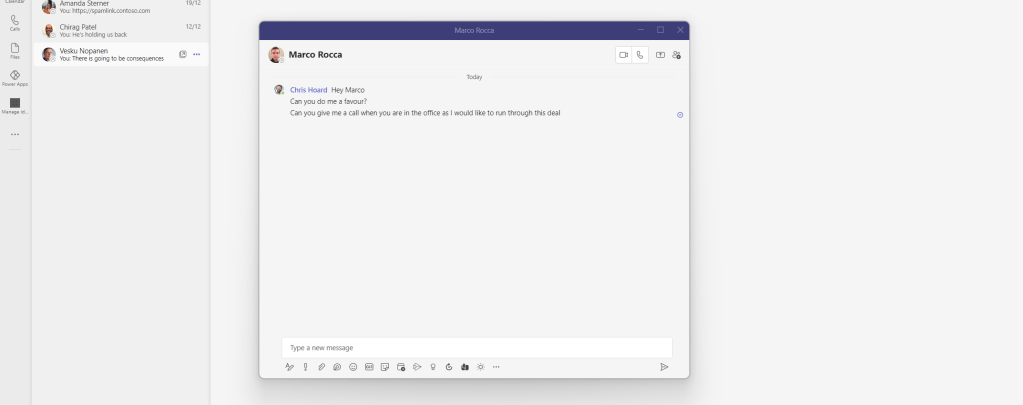Pop out the Vesku Nopanen chat
The image size is (1023, 405).
182,54
